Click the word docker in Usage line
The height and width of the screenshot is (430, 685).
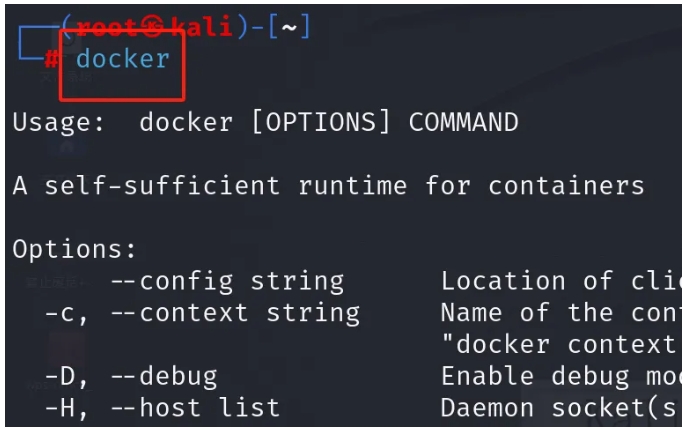click(186, 122)
